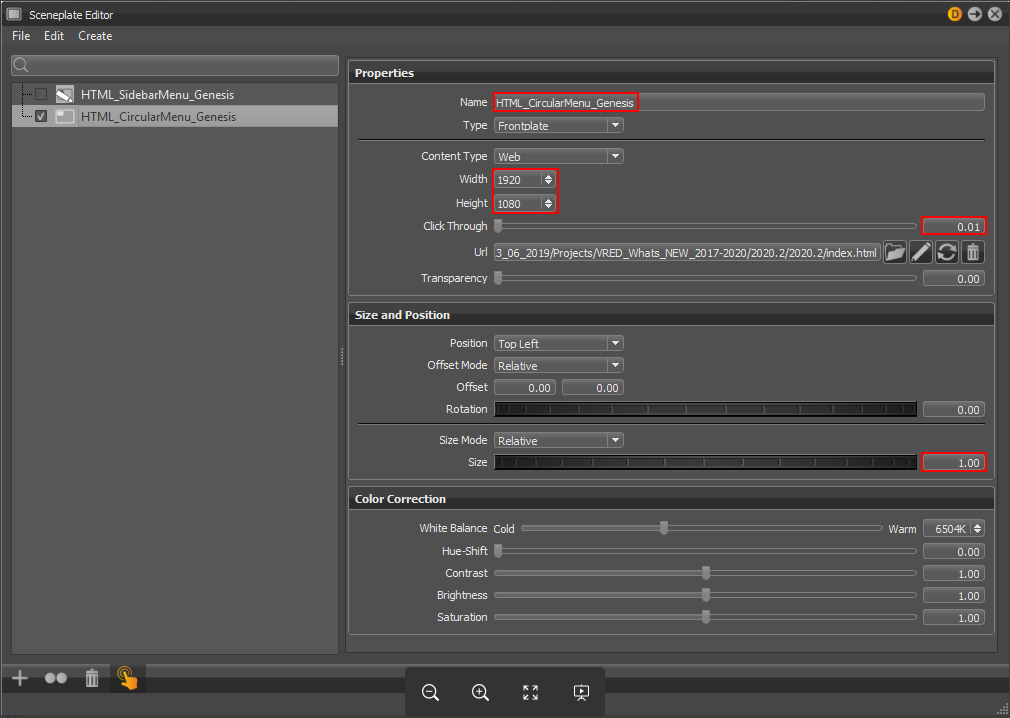Duplicate the selected sceneplate
1010x718 pixels.
pos(55,677)
